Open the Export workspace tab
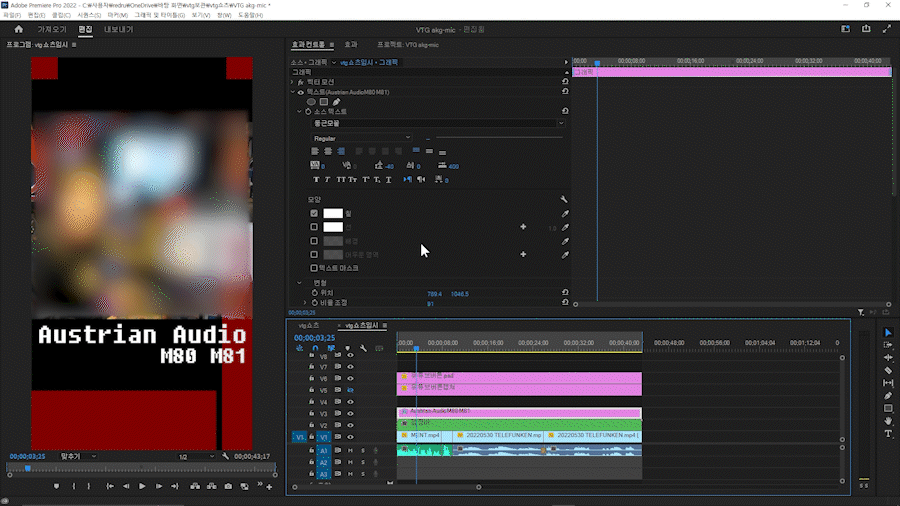Screen dimensions: 900x506 pos(119,29)
